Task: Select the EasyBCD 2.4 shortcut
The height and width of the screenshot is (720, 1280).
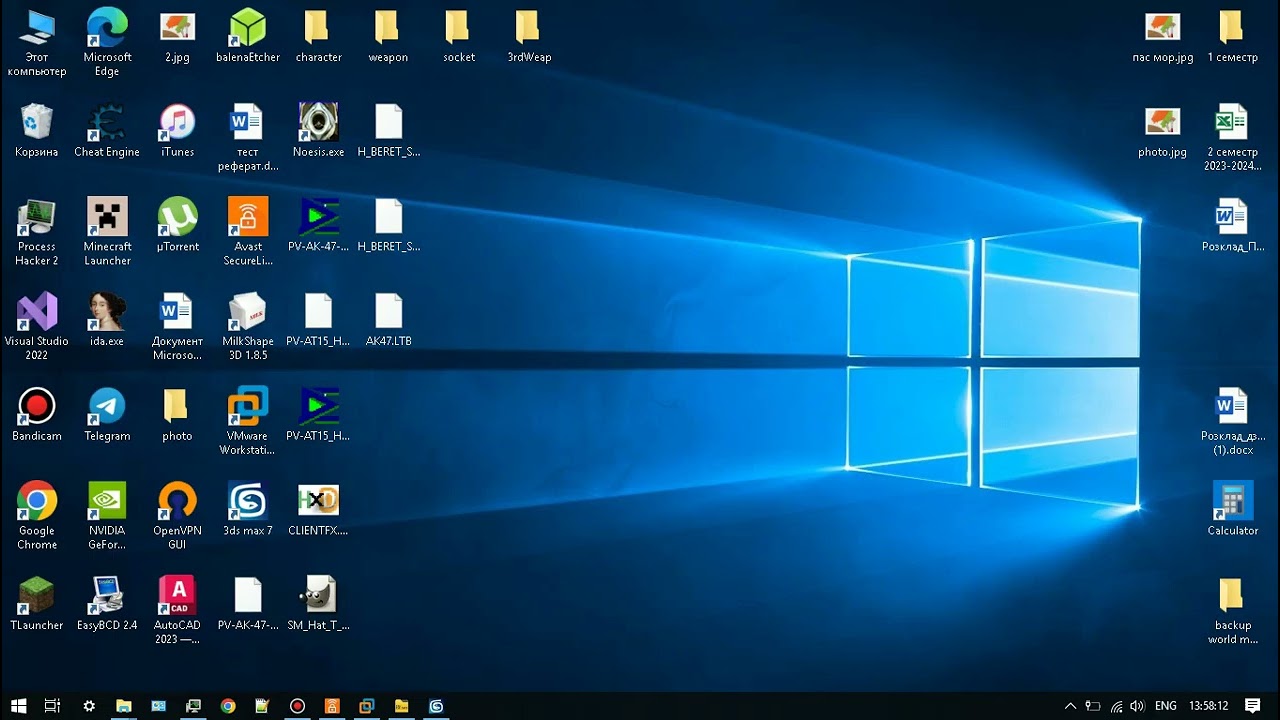Action: 107,604
